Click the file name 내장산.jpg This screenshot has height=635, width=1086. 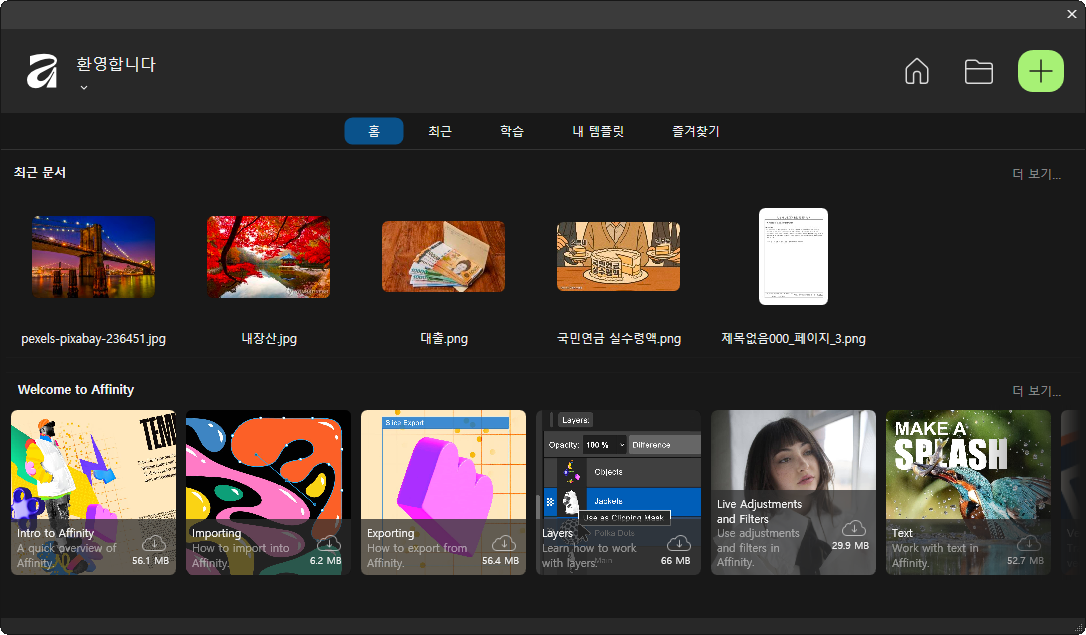269,339
